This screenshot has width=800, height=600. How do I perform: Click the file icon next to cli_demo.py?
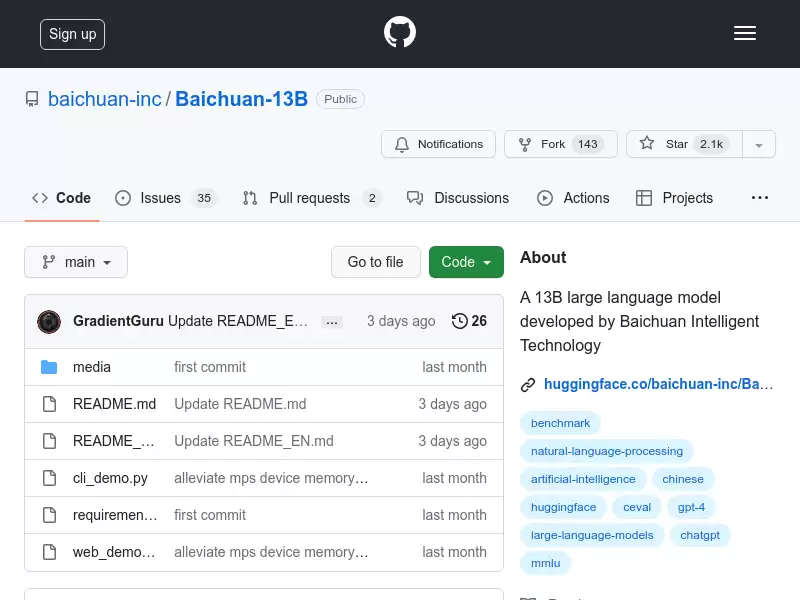(49, 478)
